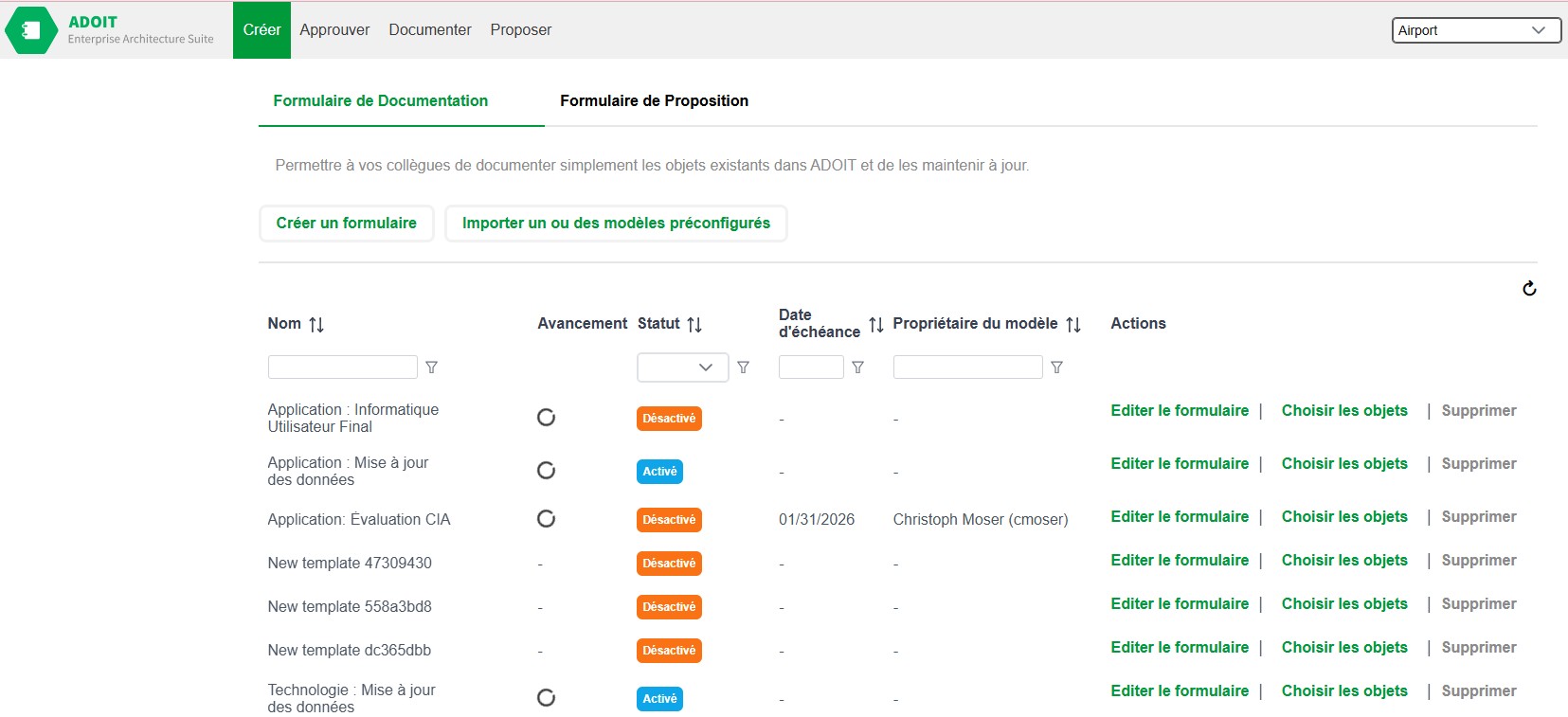Click the ADOIT logo icon
The width and height of the screenshot is (1568, 717).
click(x=31, y=30)
